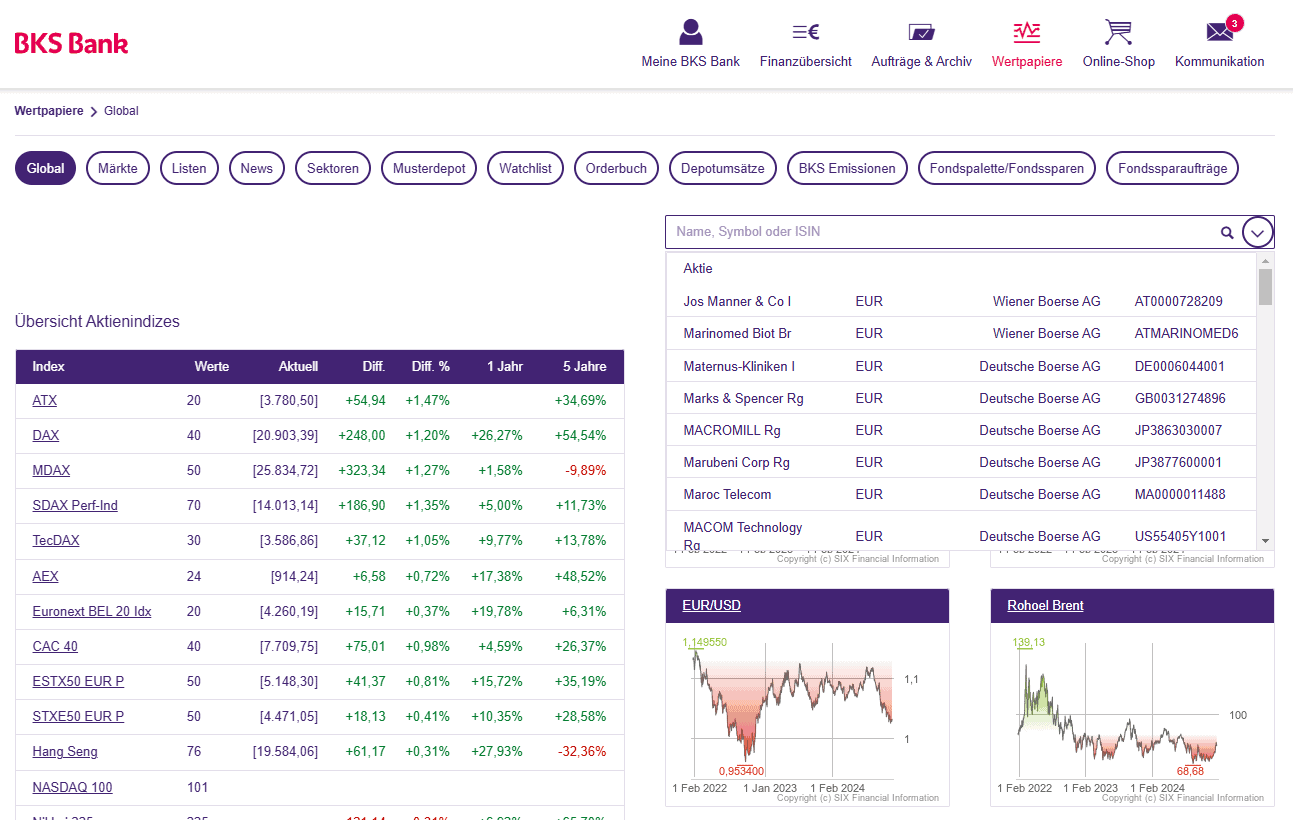Open the Sektoren tab

tap(333, 168)
